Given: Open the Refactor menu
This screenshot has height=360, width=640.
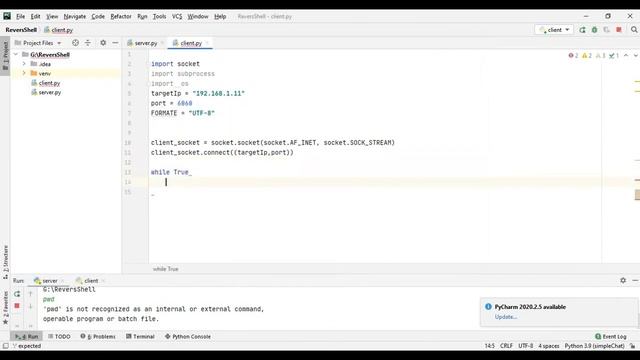Looking at the screenshot, I should coord(121,16).
